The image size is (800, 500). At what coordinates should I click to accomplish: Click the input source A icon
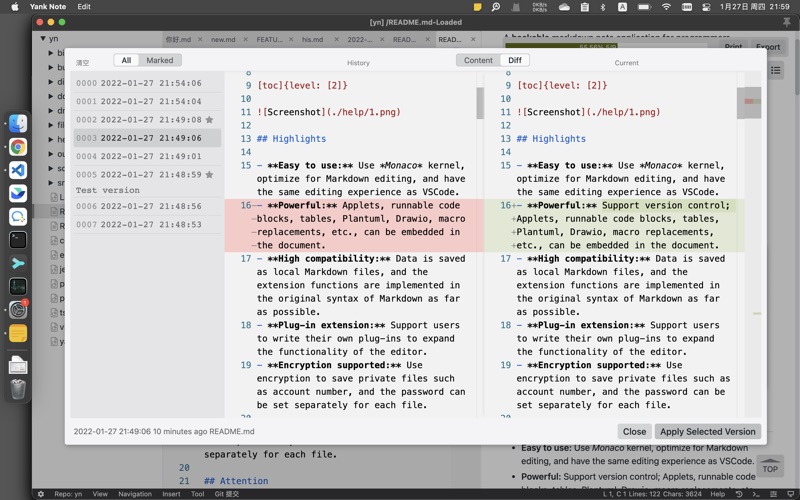[622, 7]
